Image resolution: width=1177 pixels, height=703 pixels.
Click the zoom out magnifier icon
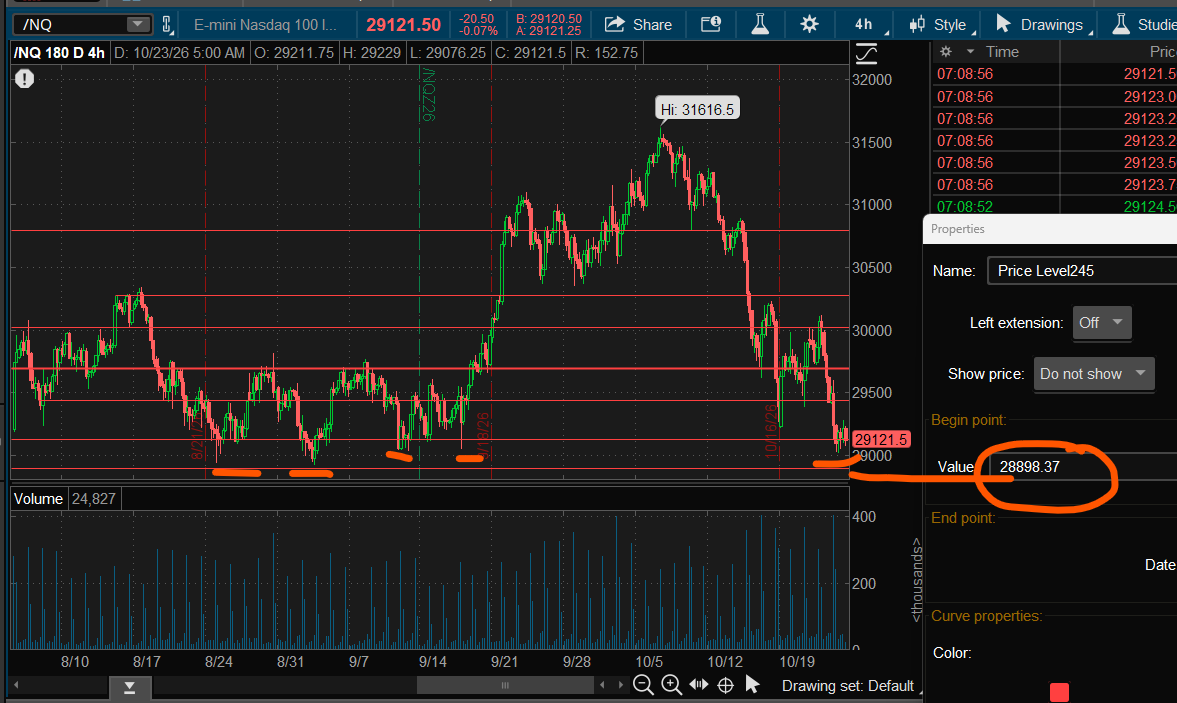[643, 684]
